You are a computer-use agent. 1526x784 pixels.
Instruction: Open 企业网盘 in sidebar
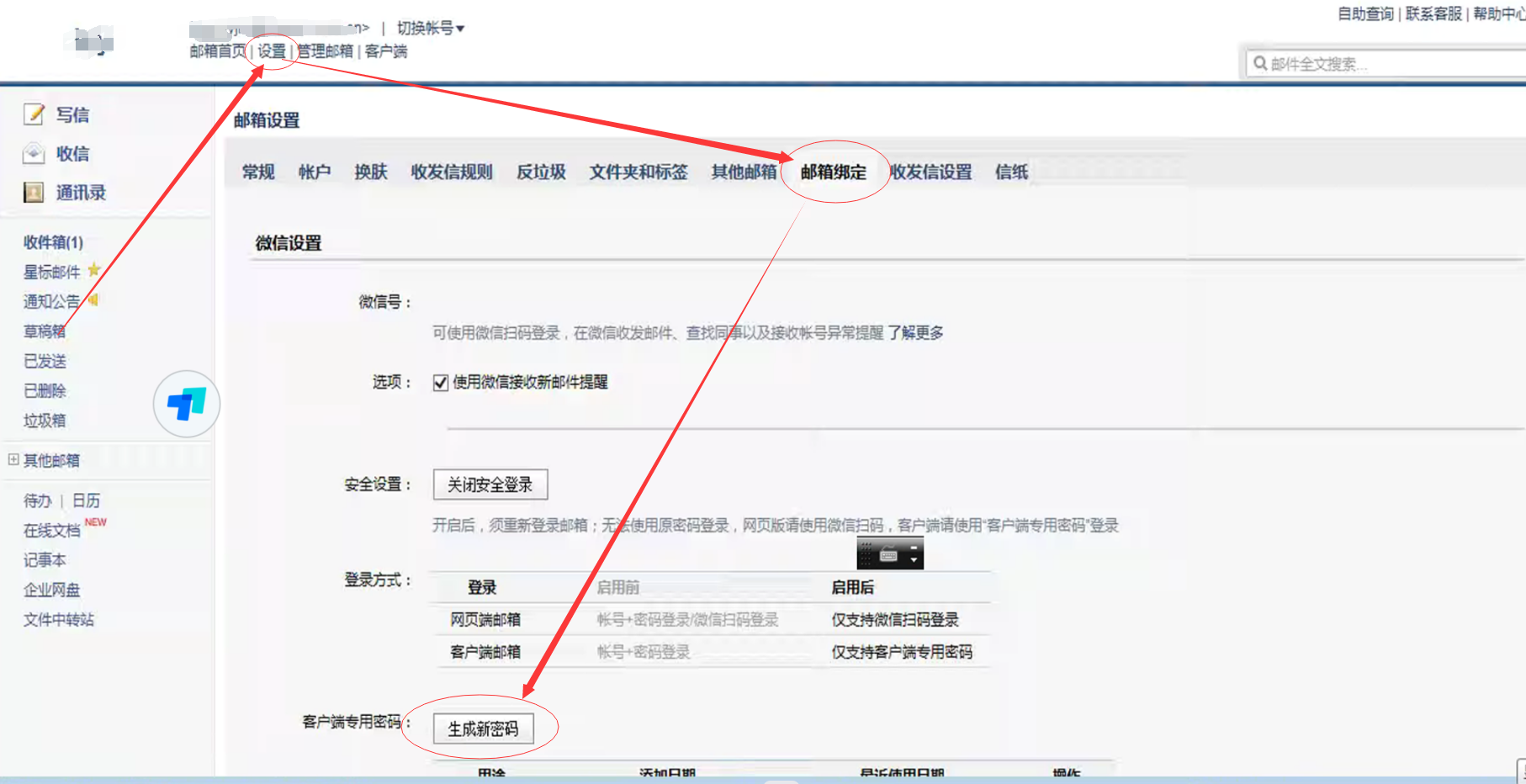52,590
